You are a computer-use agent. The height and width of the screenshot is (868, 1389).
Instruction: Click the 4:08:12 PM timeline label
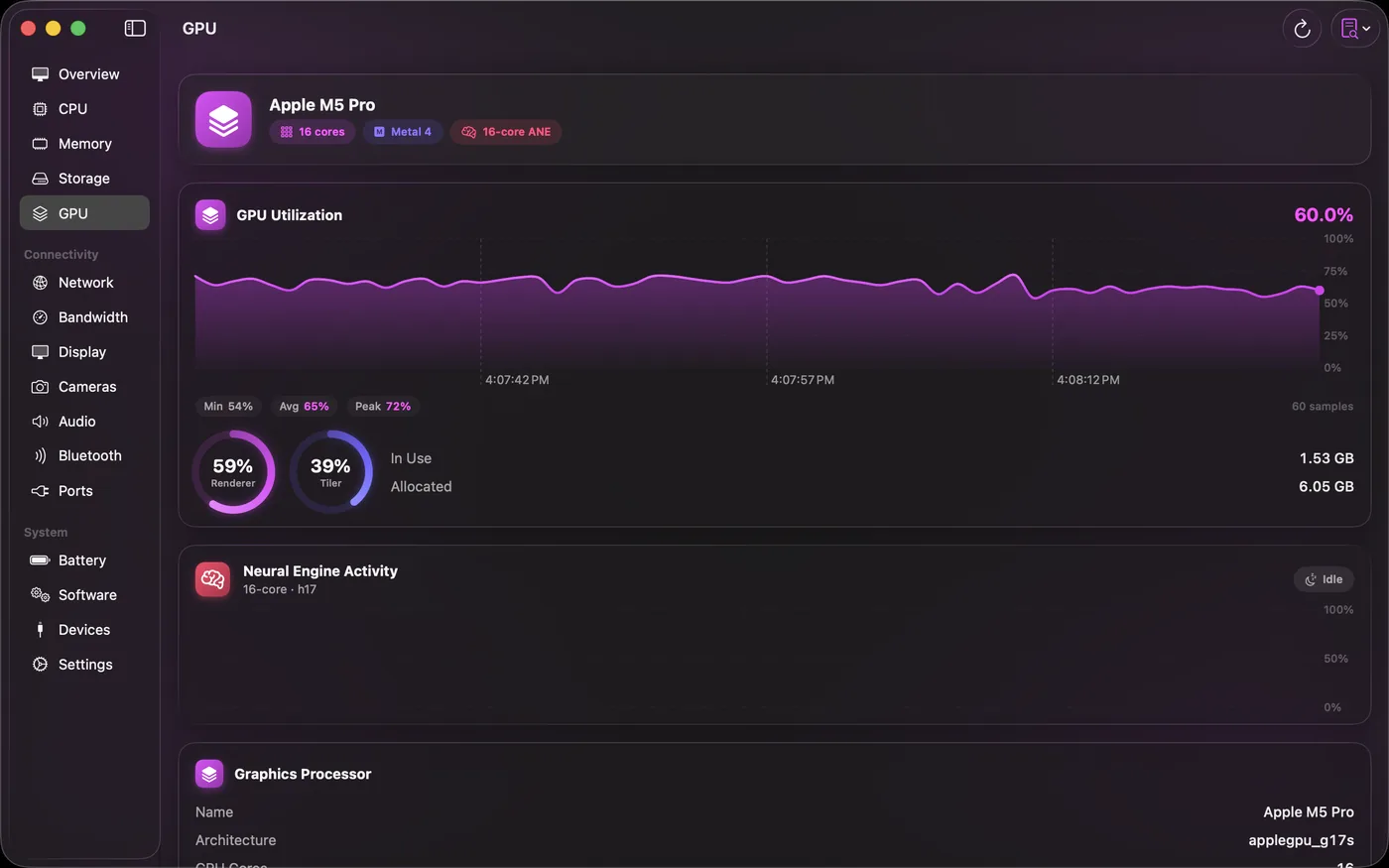pyautogui.click(x=1088, y=380)
